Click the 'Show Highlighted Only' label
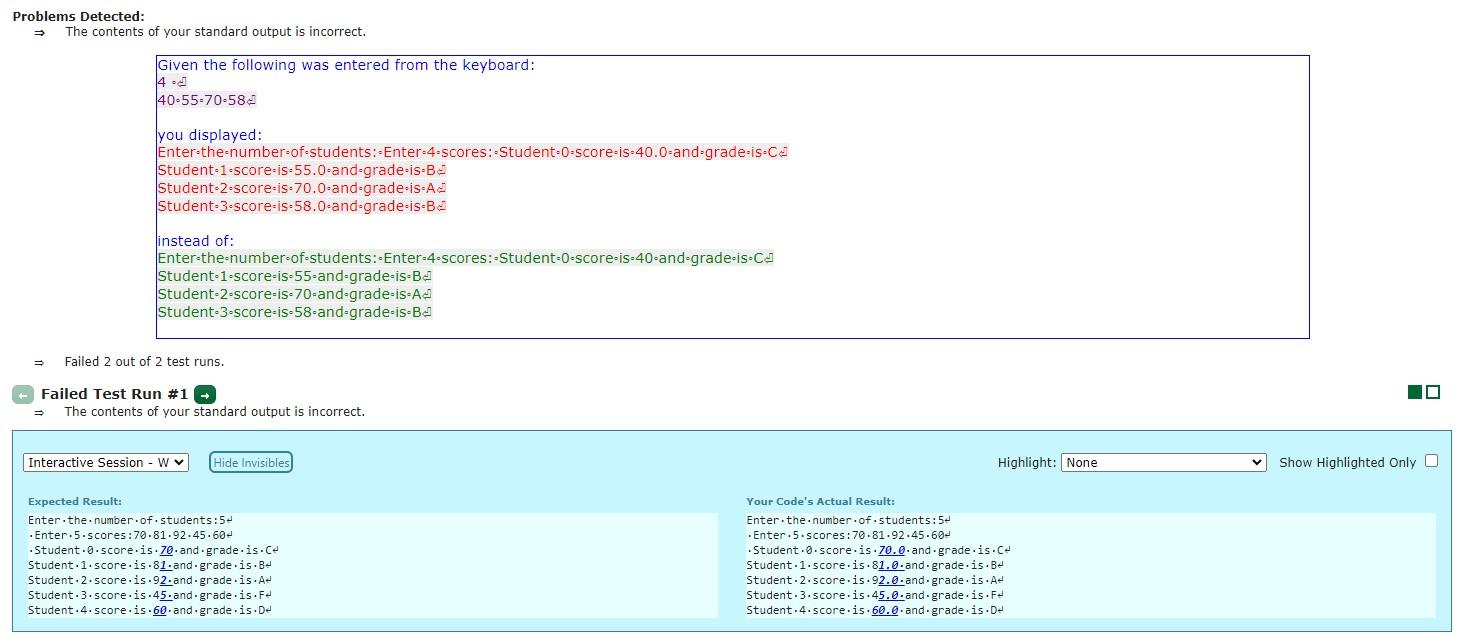Screen dimensions: 1460x639 point(1347,462)
